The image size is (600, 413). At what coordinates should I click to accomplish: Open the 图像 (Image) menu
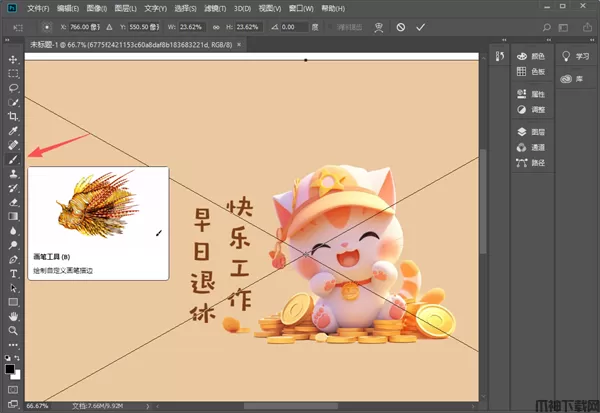pyautogui.click(x=95, y=8)
